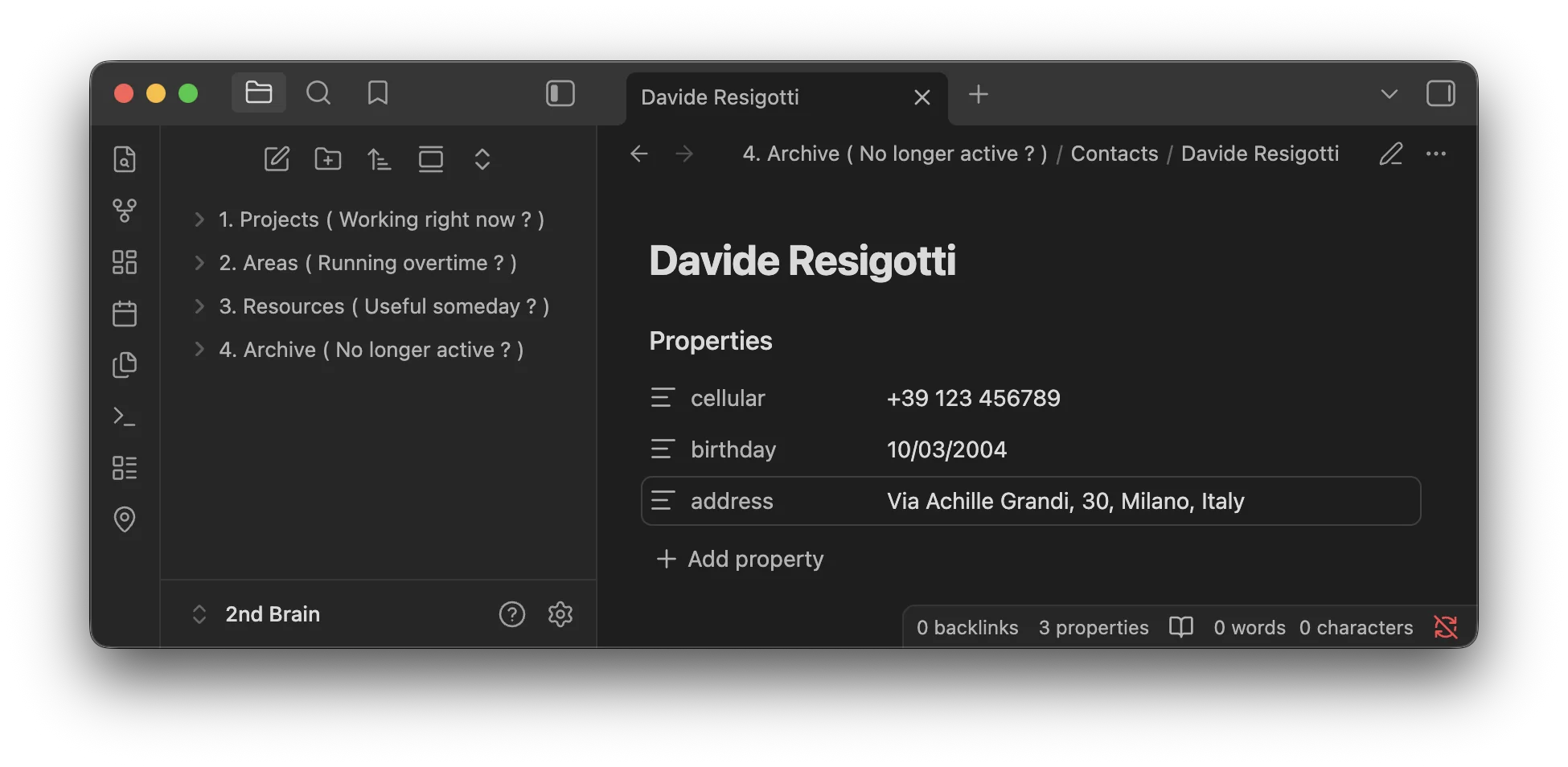Viewport: 1568px width, 767px height.
Task: Open command palette terminal icon
Action: click(125, 416)
